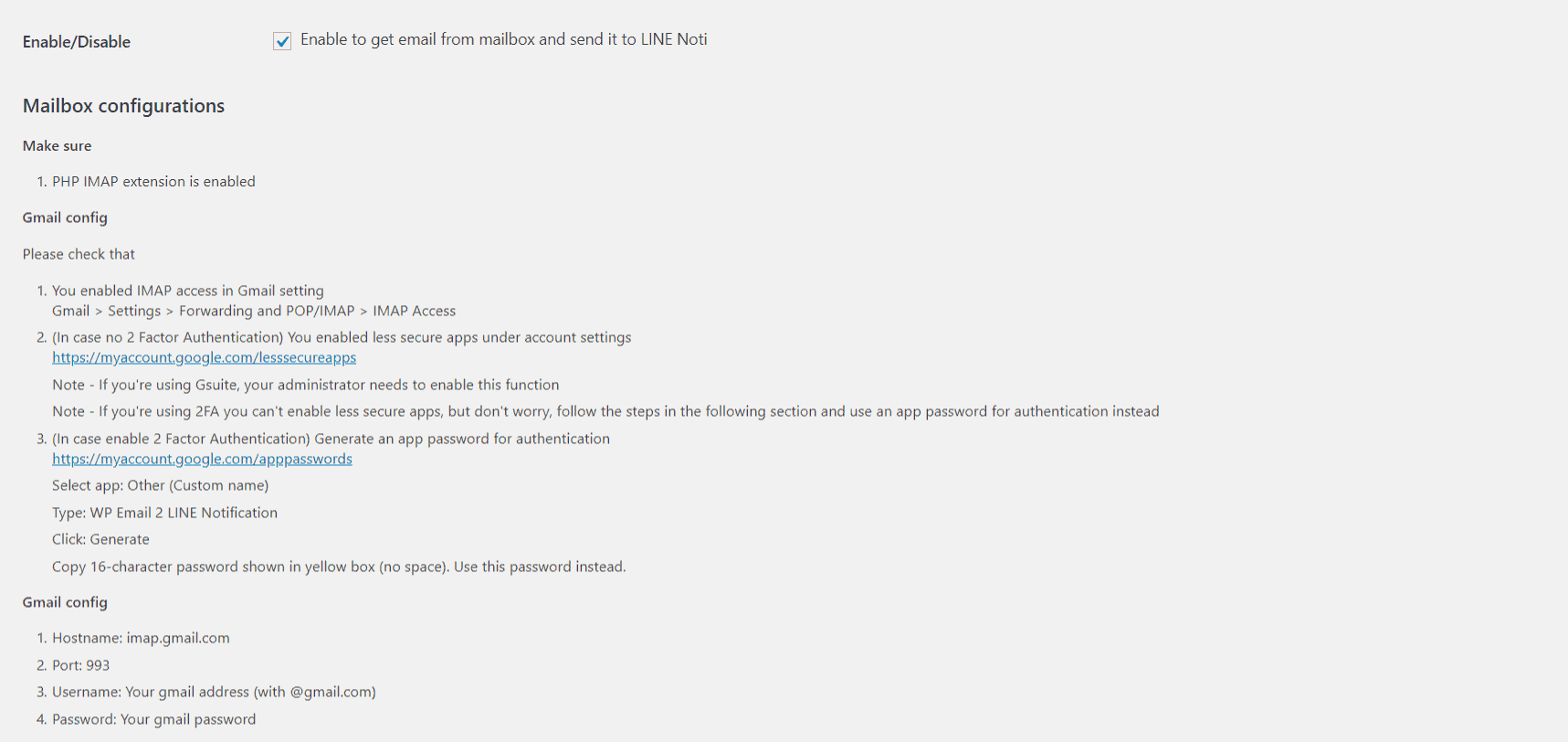Toggle the email to LINE Noti checkbox
Screen dimensions: 1568x742
(x=282, y=41)
